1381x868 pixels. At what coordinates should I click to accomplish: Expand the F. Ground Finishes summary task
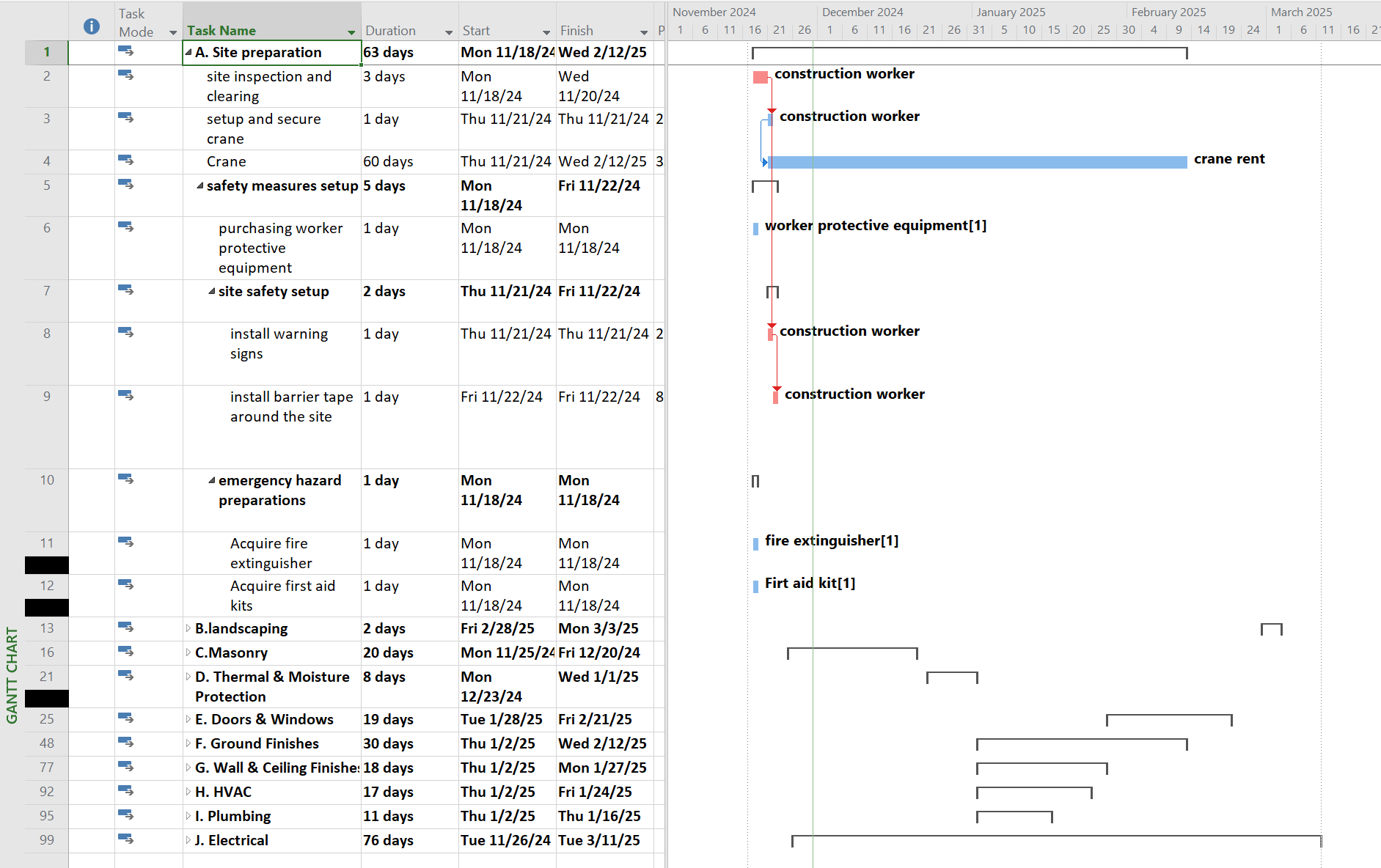188,743
